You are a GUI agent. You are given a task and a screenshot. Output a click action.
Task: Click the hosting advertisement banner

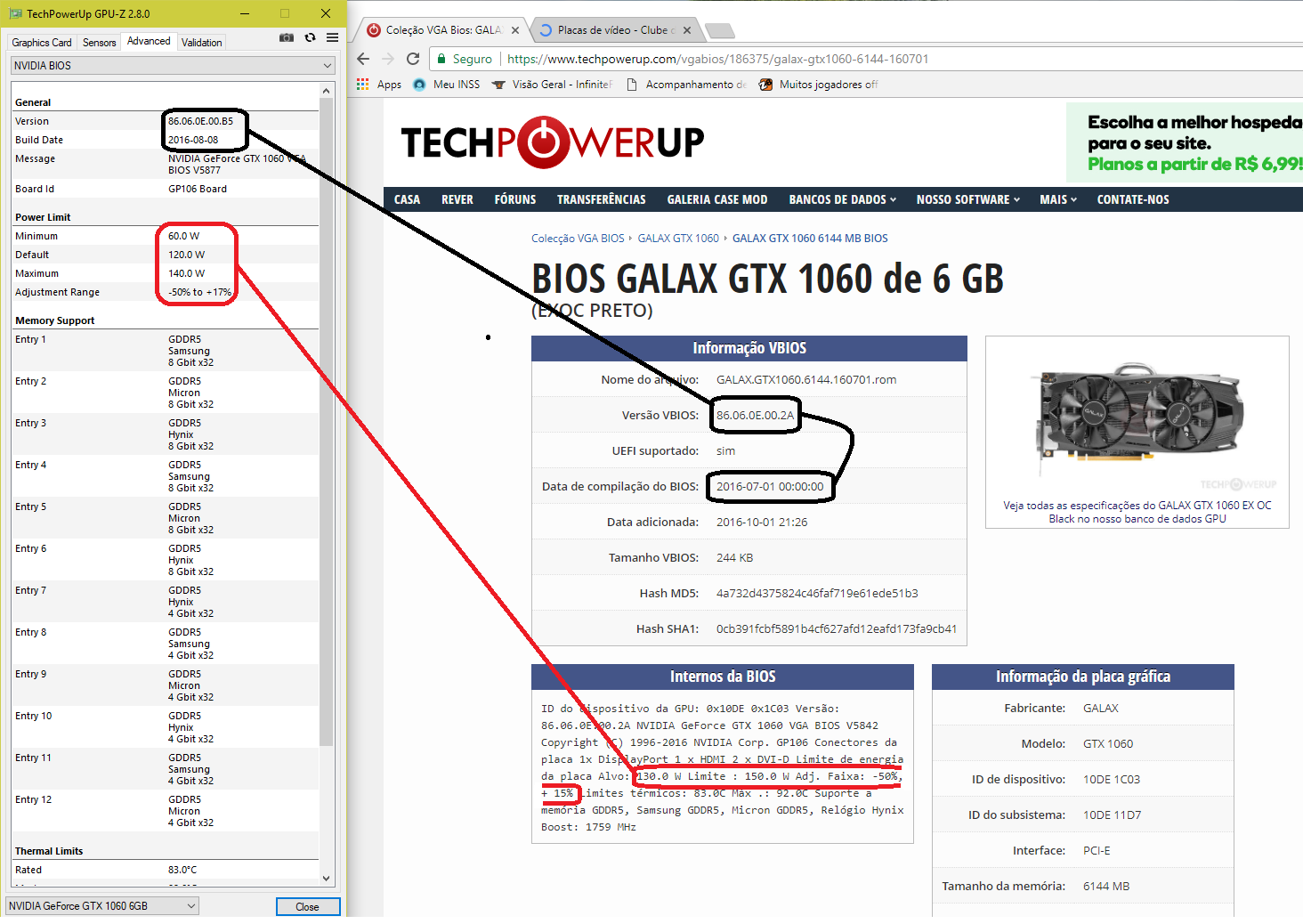[x=1185, y=142]
